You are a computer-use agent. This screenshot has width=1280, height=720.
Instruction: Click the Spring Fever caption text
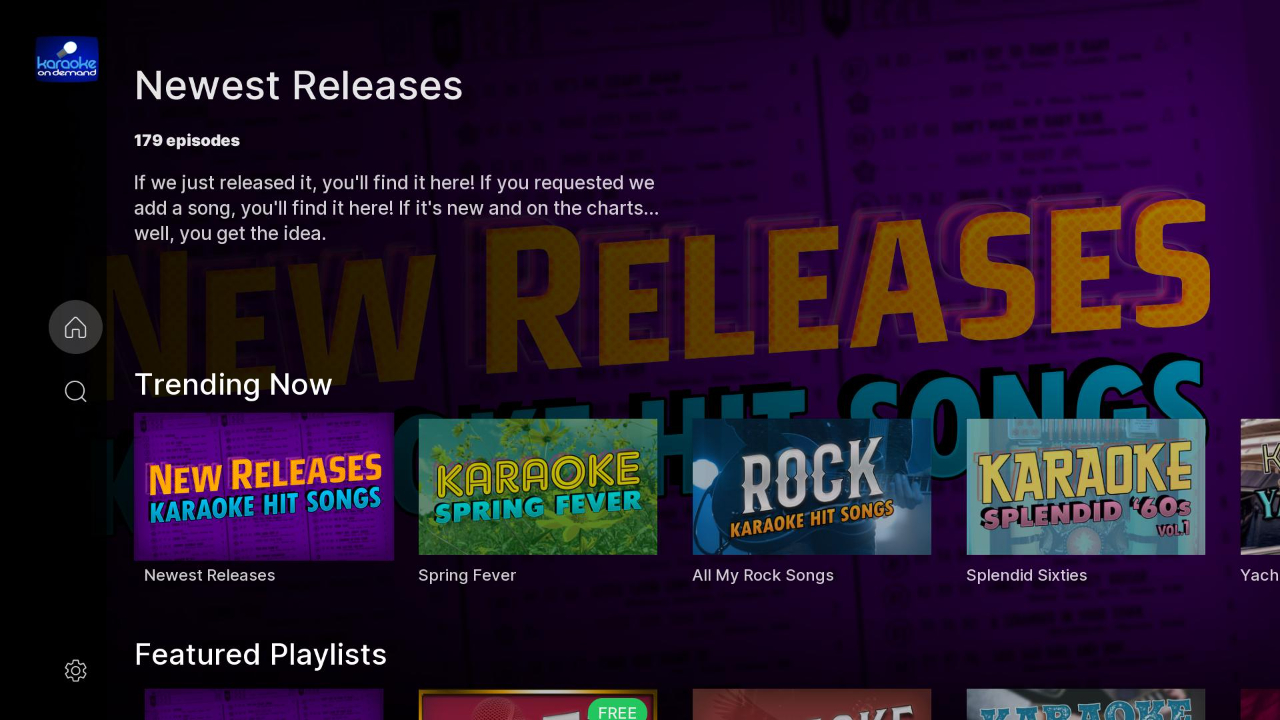(x=467, y=575)
